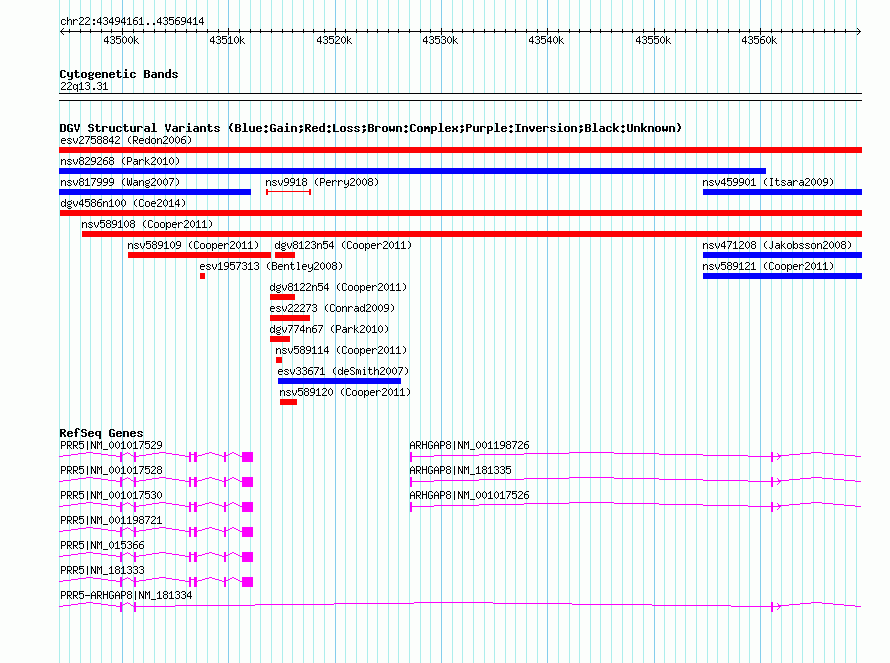Open the nsv817999 (Wang2007) variant label
The image size is (890, 663).
120,182
